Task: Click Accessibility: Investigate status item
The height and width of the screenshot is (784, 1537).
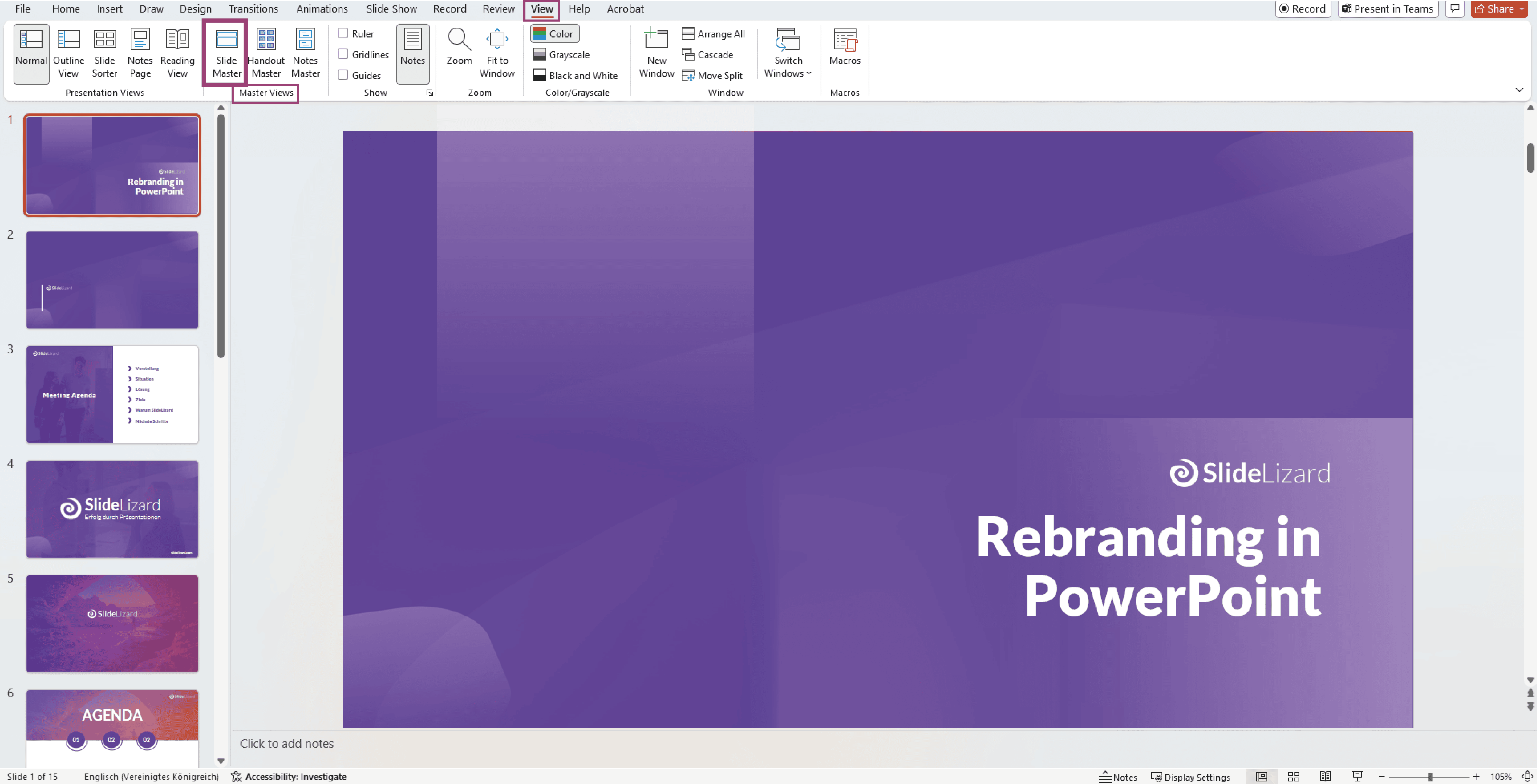Action: click(x=289, y=777)
